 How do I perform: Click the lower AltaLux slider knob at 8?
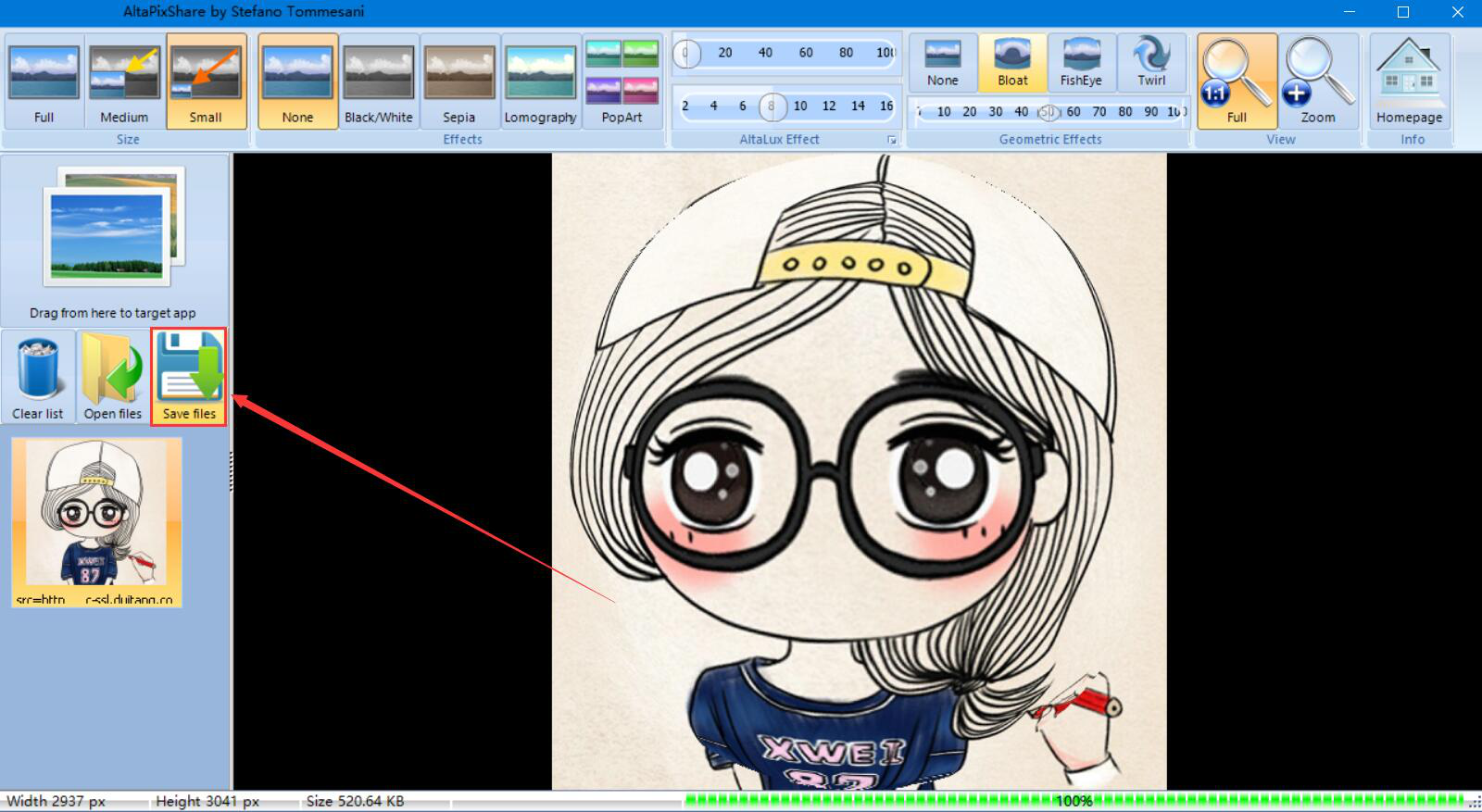pyautogui.click(x=772, y=106)
